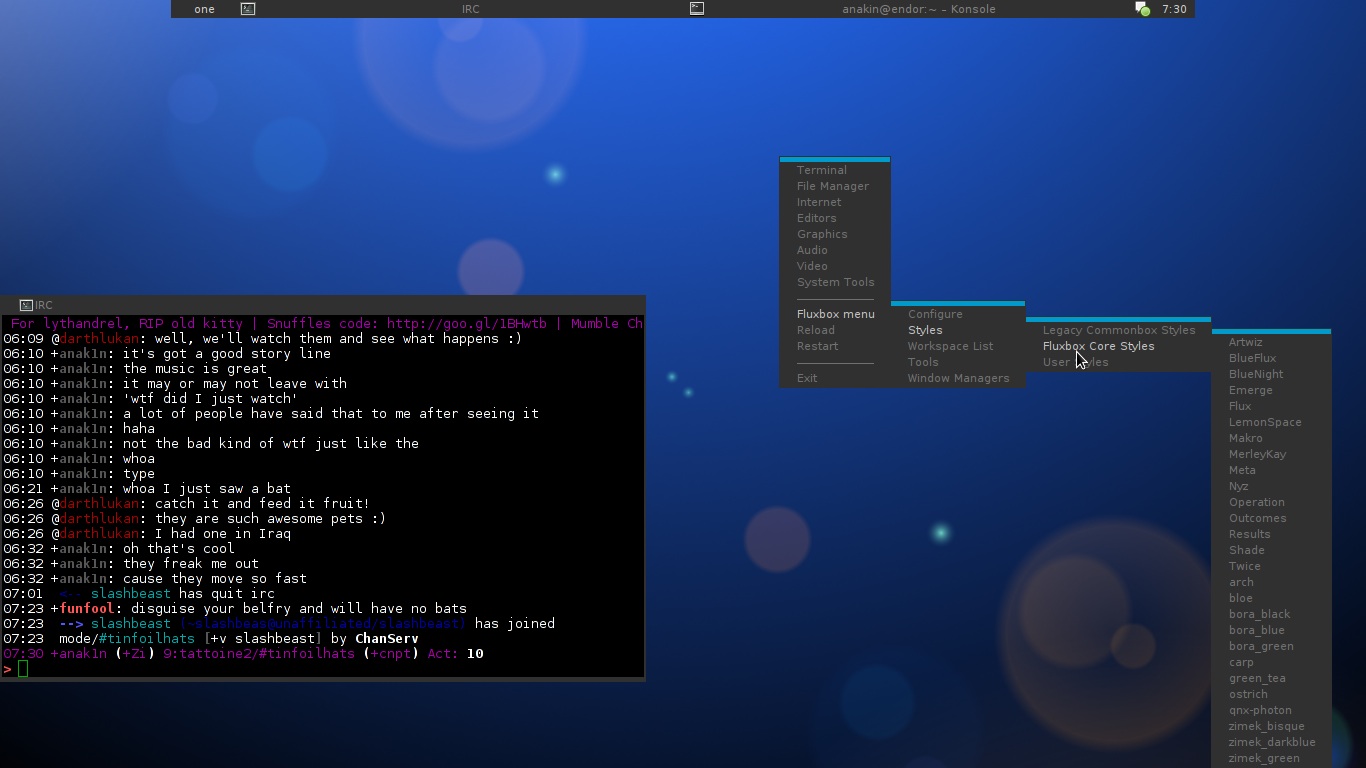Viewport: 1366px width, 768px height.
Task: Select the BlueNight style
Action: pyautogui.click(x=1255, y=374)
